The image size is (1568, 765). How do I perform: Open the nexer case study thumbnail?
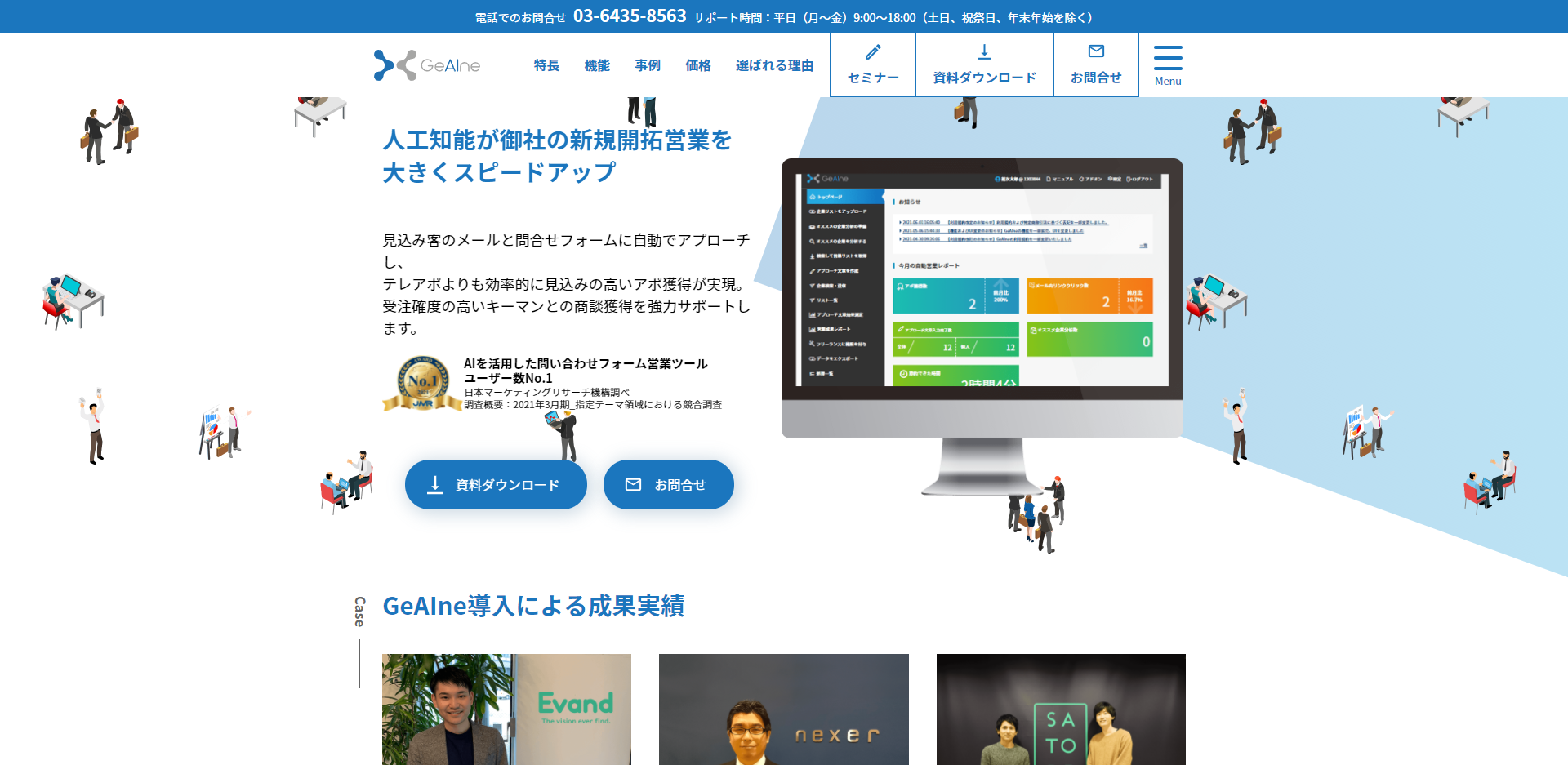point(784,709)
